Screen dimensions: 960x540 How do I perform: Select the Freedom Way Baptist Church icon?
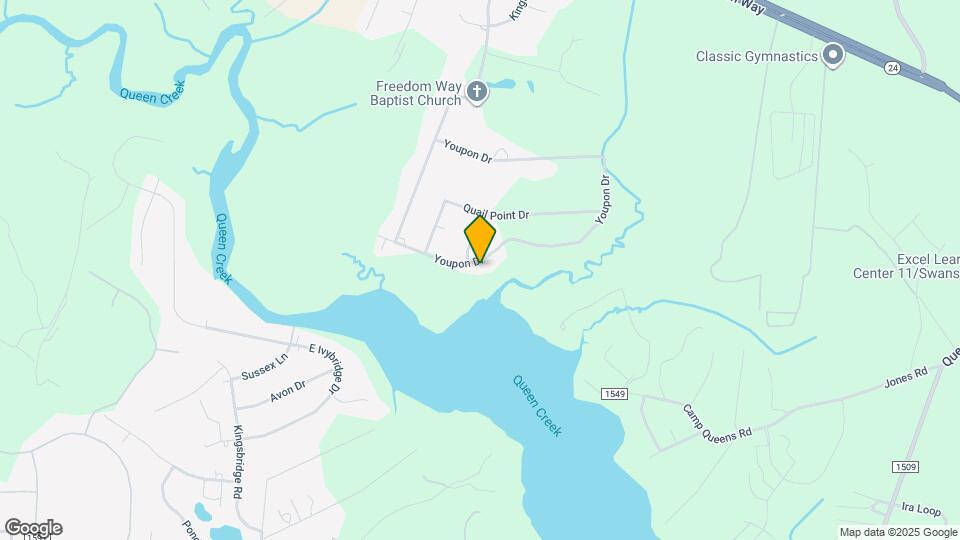(x=477, y=92)
